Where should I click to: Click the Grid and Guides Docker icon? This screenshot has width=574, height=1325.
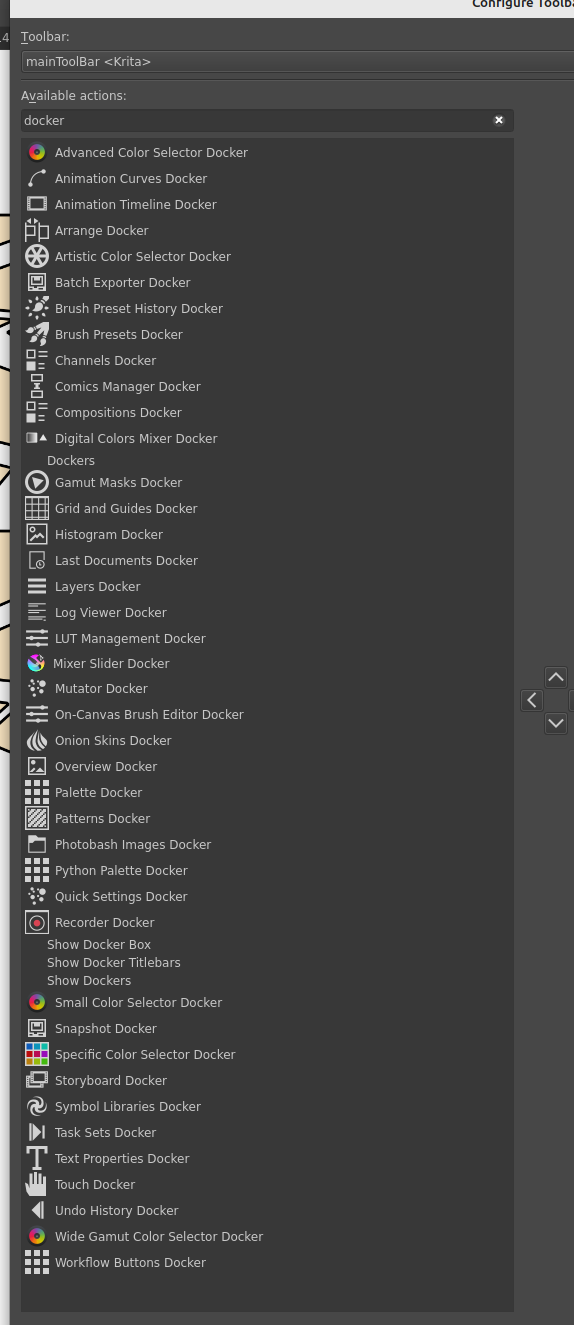click(x=37, y=509)
